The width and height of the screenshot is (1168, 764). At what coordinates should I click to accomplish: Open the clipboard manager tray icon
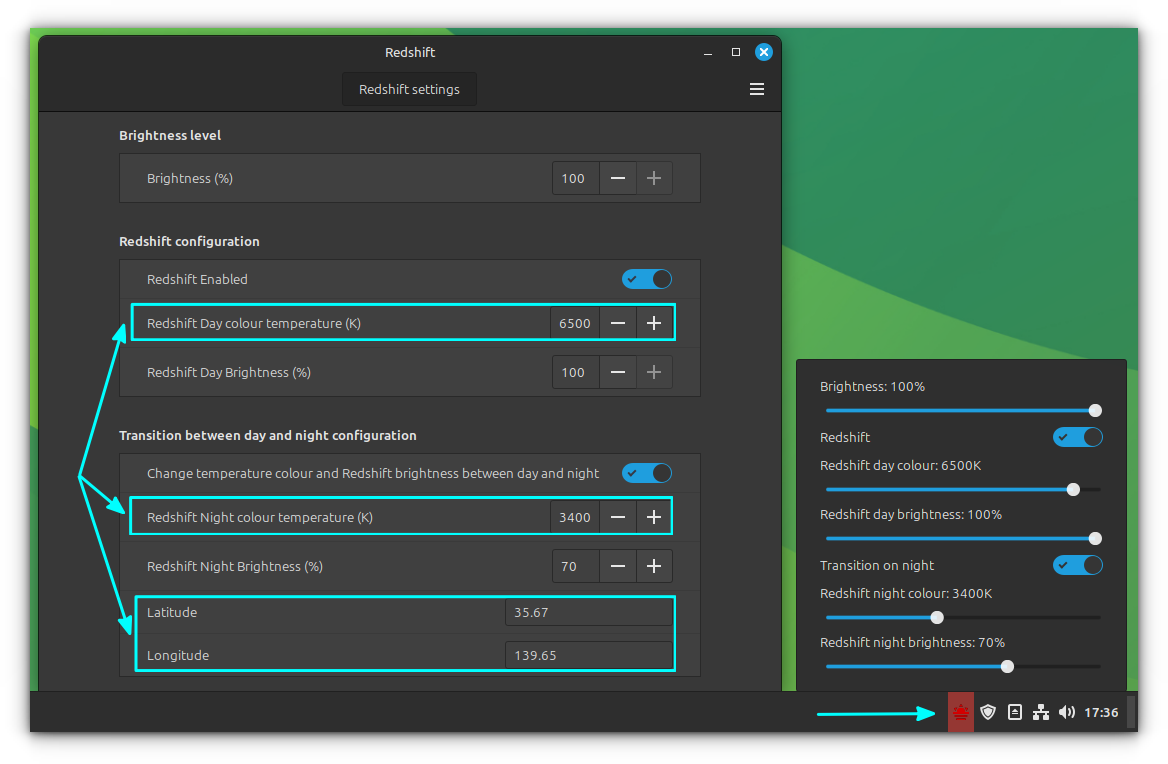click(1014, 712)
